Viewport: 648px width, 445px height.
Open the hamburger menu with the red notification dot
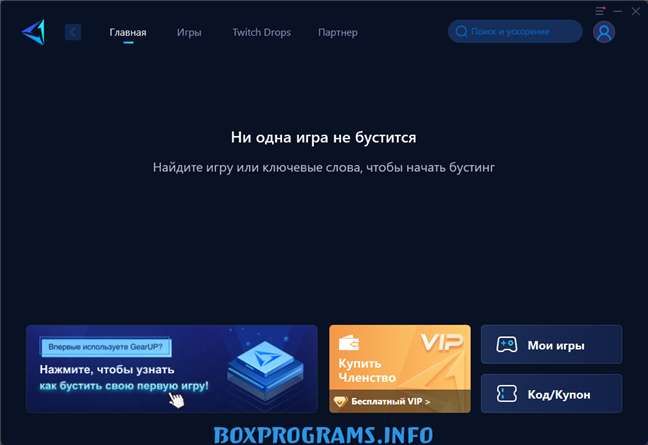tap(600, 11)
